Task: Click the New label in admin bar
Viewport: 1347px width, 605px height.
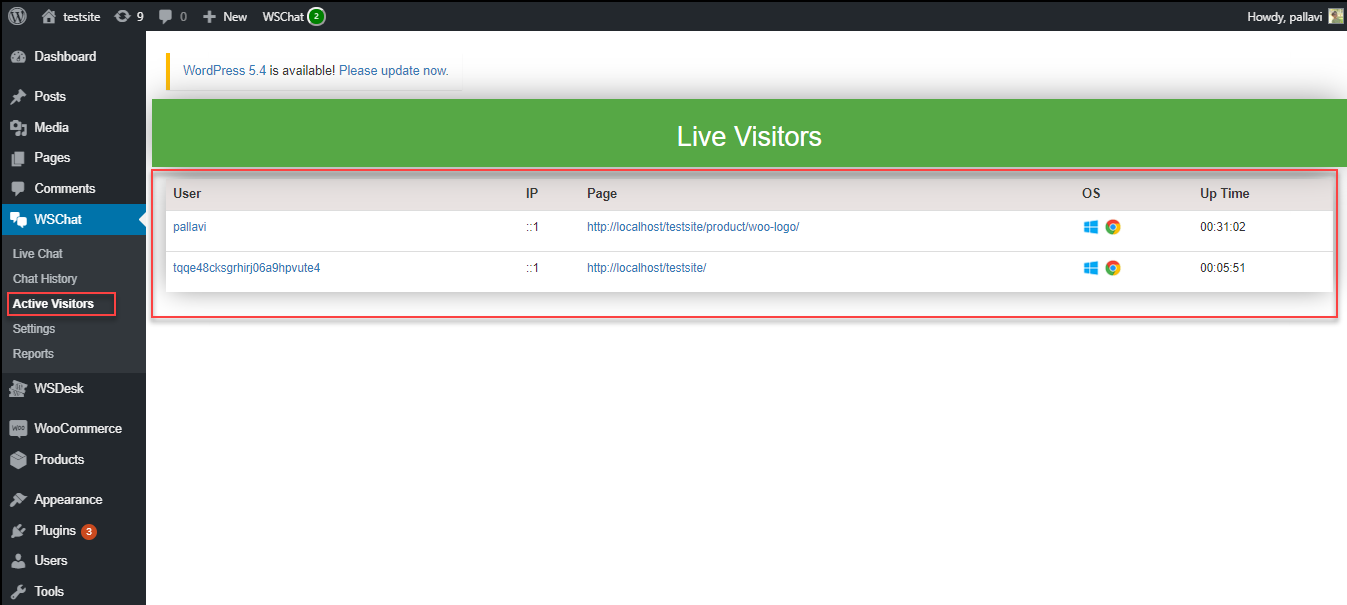Action: (235, 17)
